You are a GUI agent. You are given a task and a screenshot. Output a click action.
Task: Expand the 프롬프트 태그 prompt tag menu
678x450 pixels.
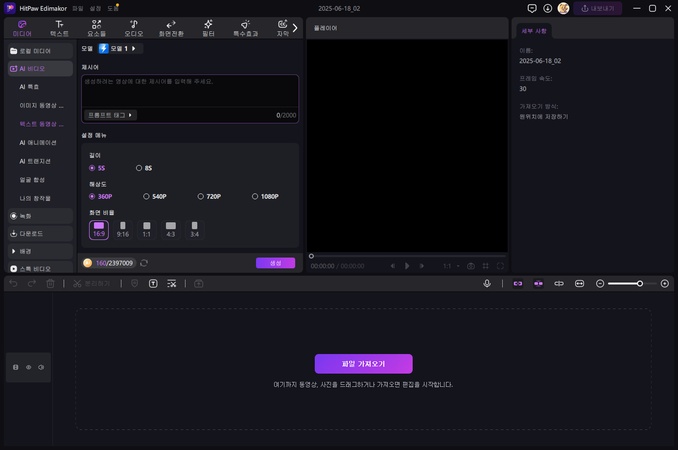110,115
